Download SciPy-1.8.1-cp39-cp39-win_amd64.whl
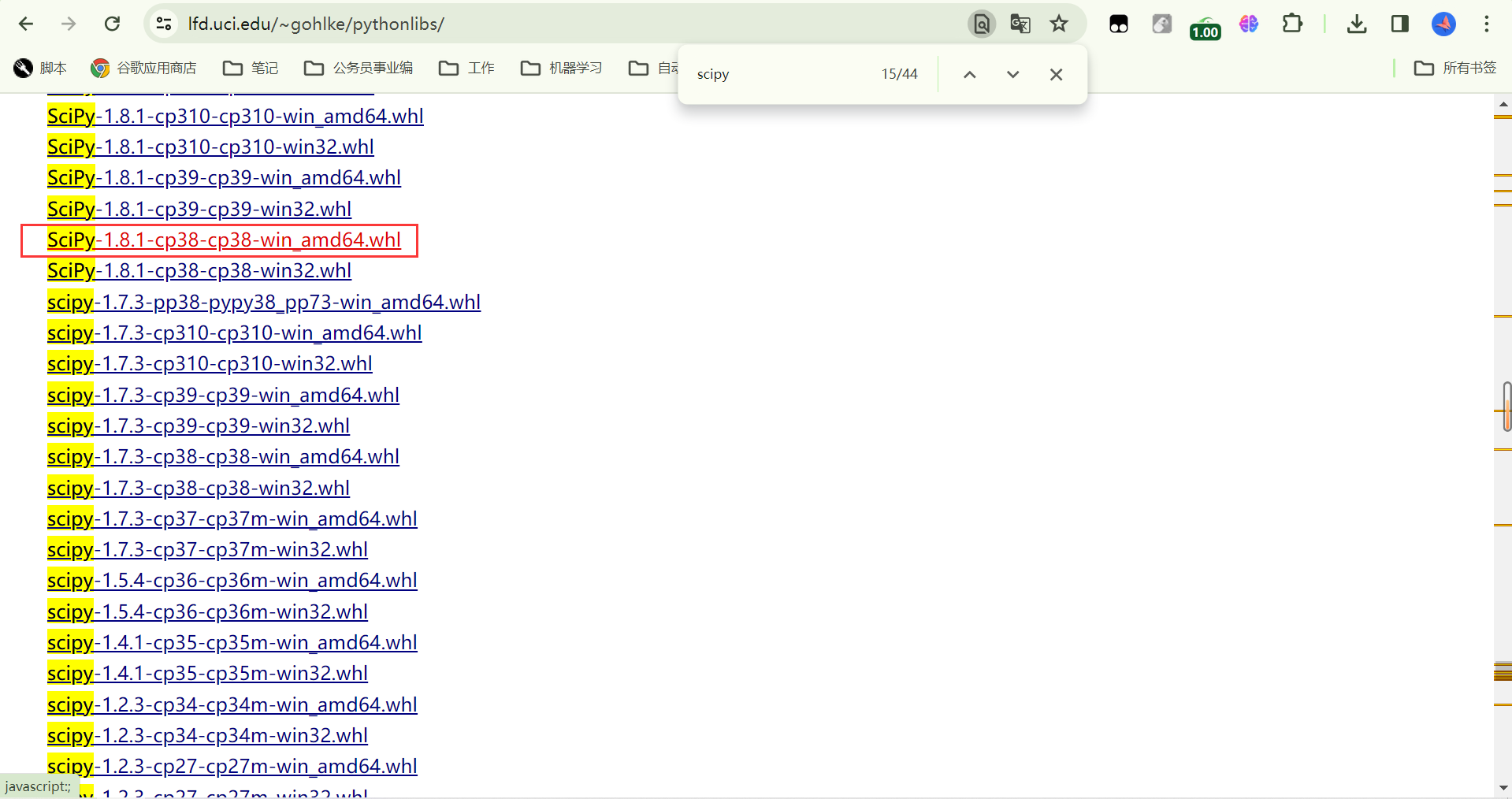Screen dimensions: 1512x799 [224, 177]
